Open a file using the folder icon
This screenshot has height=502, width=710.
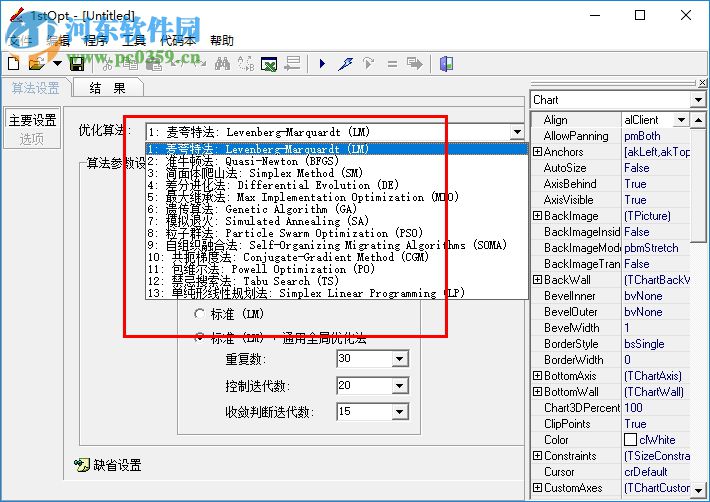tap(37, 64)
